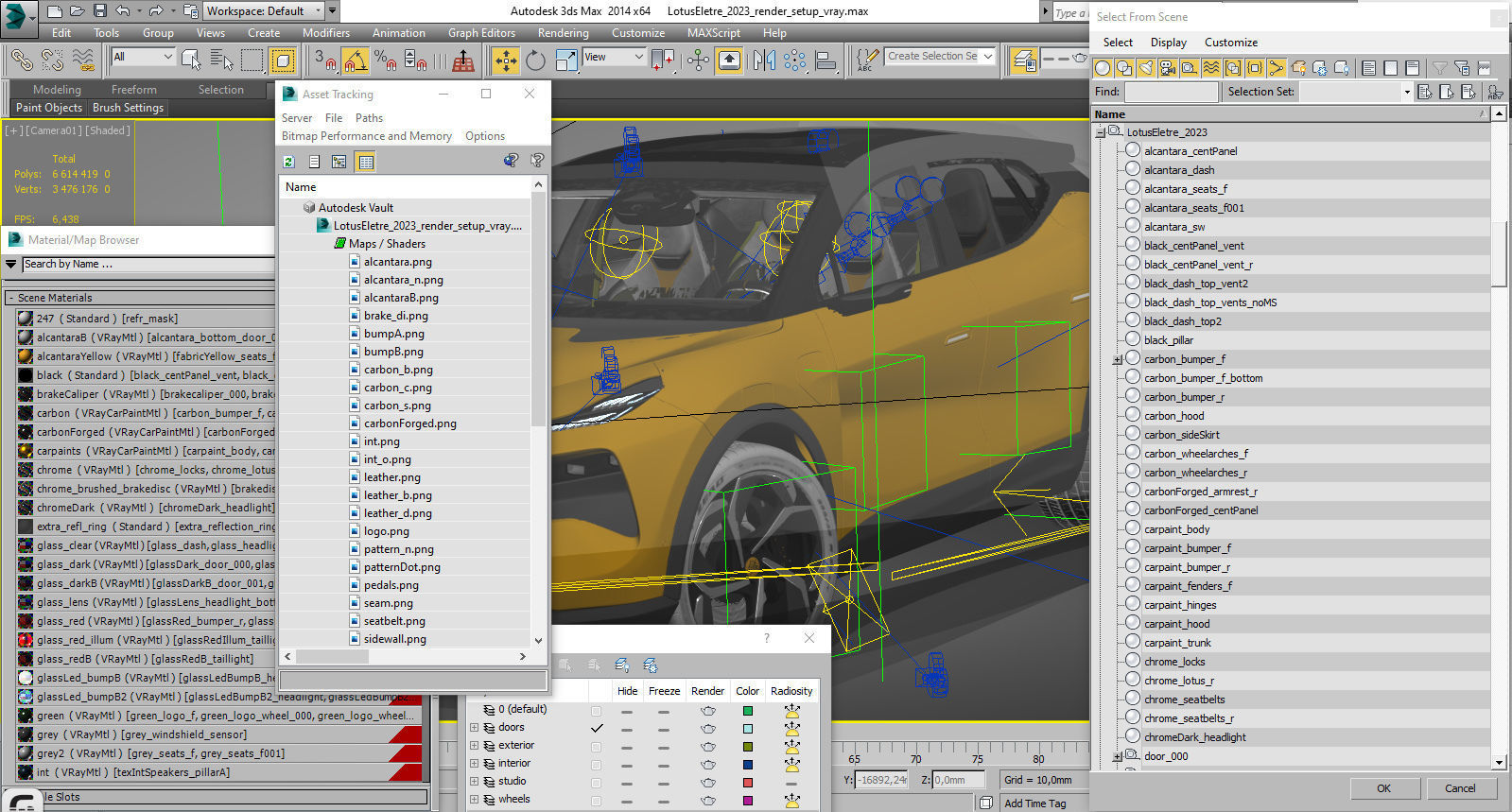
Task: Open the View reference coordinate dropdown
Action: pos(613,57)
